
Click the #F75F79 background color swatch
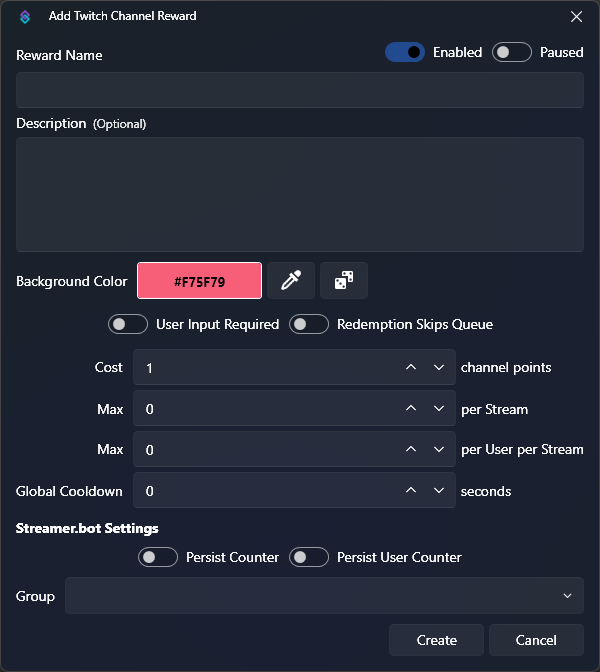(x=199, y=281)
